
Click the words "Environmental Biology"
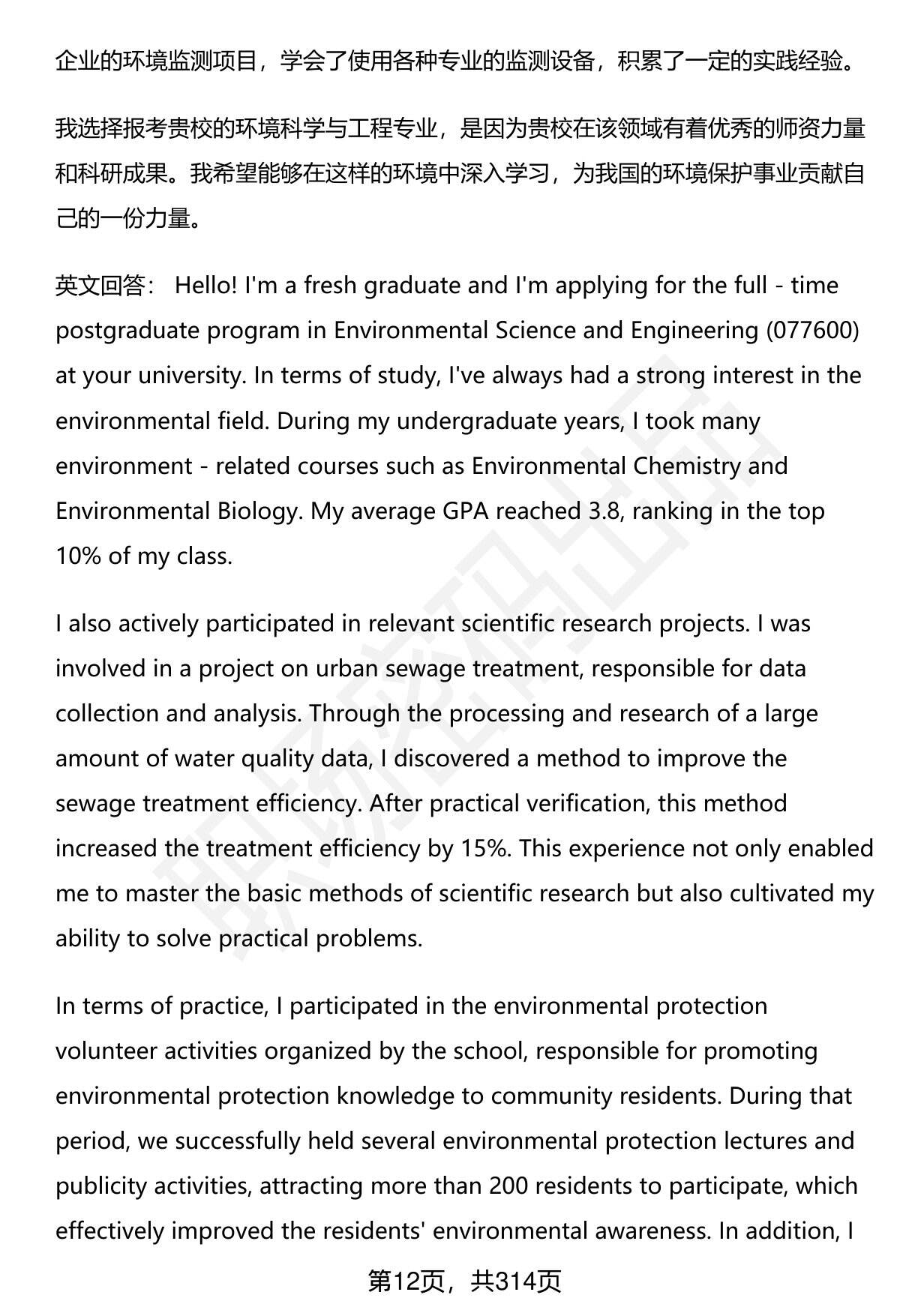click(x=176, y=511)
